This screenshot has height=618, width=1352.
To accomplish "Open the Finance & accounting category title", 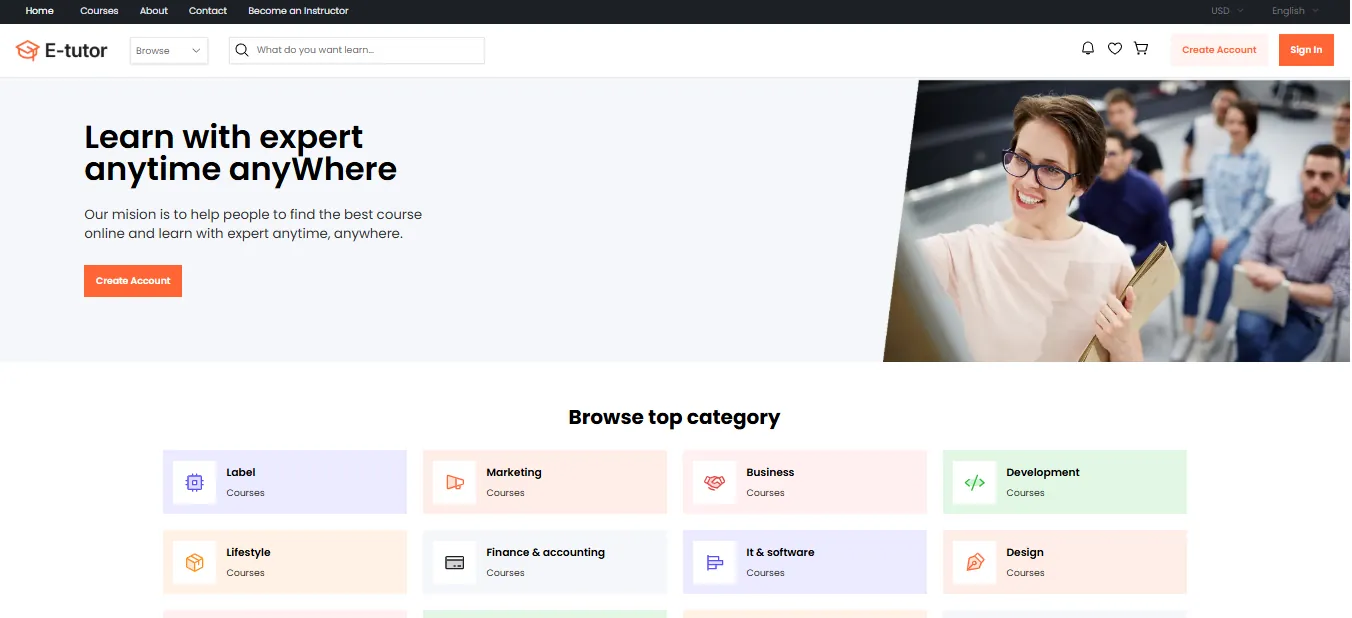I will pos(545,552).
